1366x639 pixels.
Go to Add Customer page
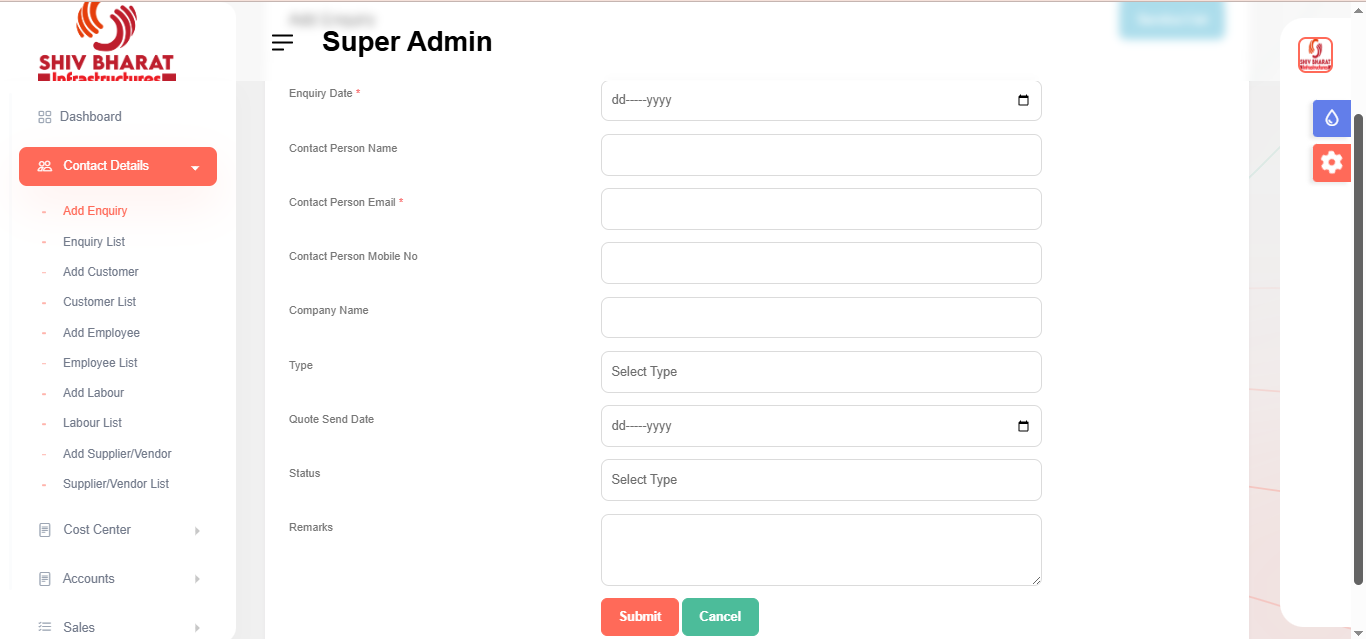[101, 272]
